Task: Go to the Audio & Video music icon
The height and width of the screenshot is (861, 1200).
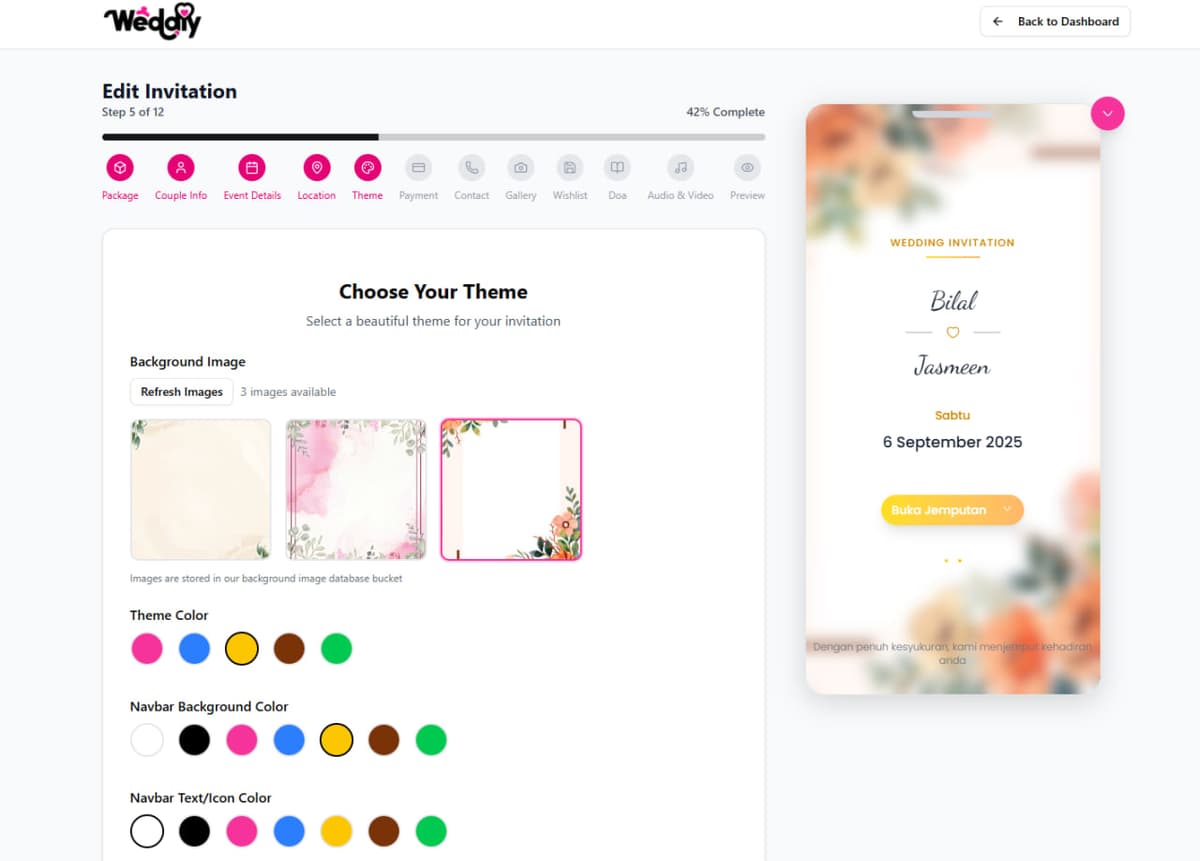Action: pos(680,168)
